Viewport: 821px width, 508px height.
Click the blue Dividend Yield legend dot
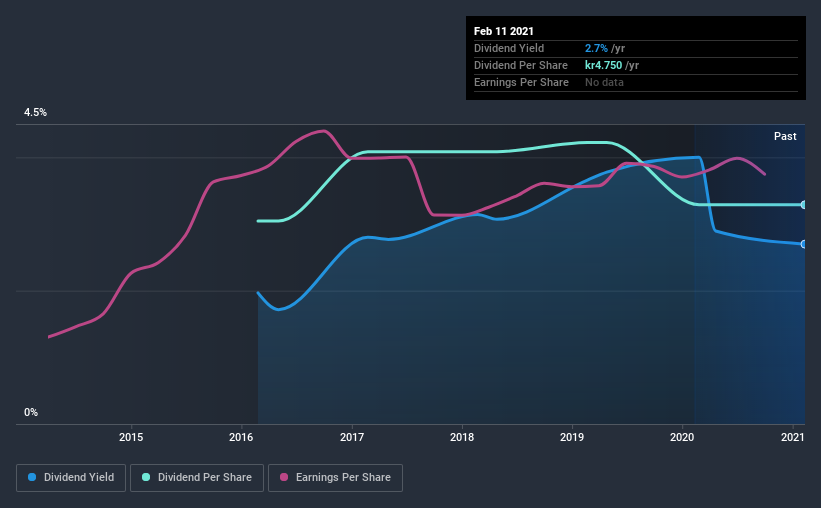click(32, 477)
